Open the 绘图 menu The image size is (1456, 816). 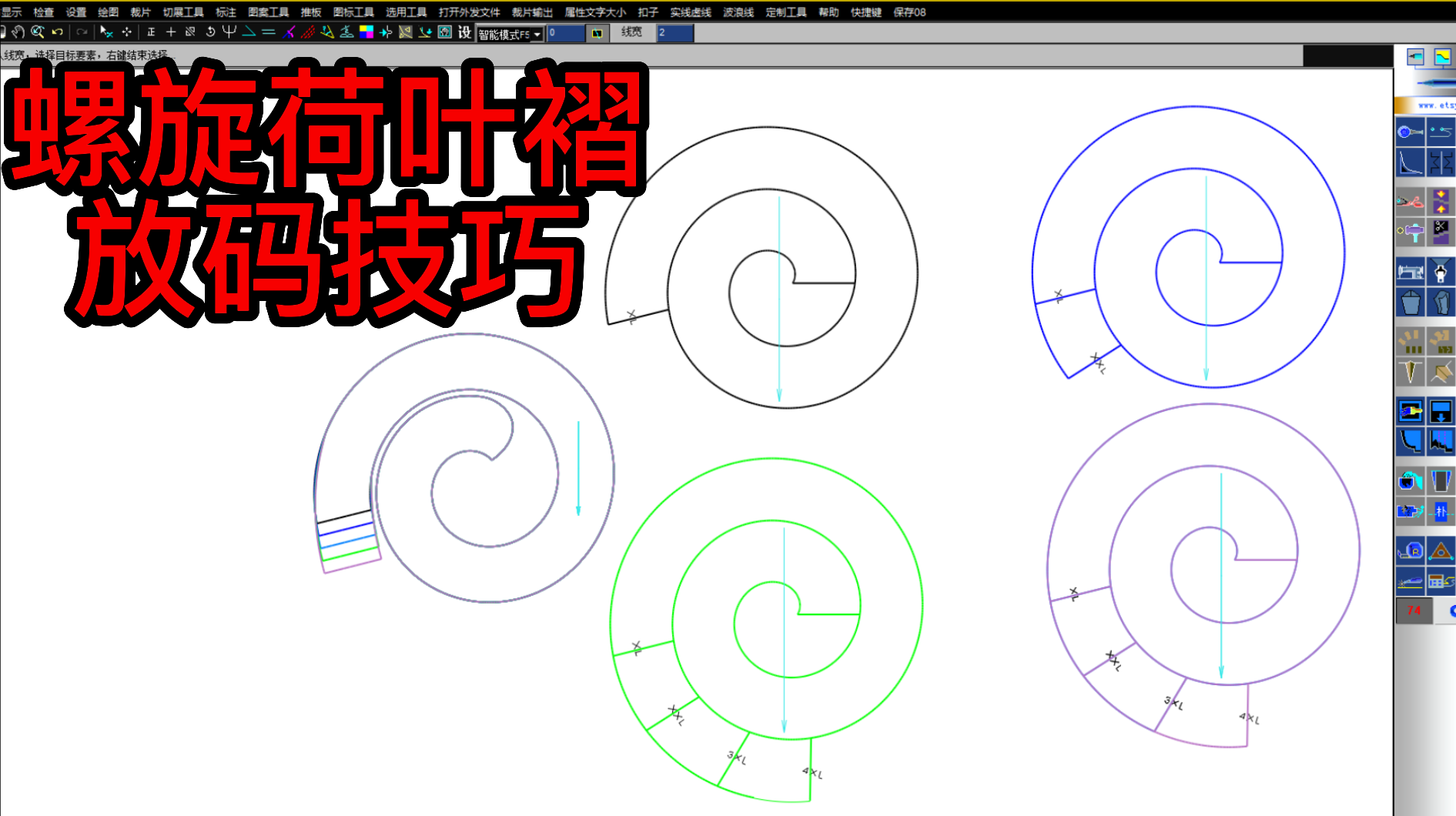click(x=108, y=12)
